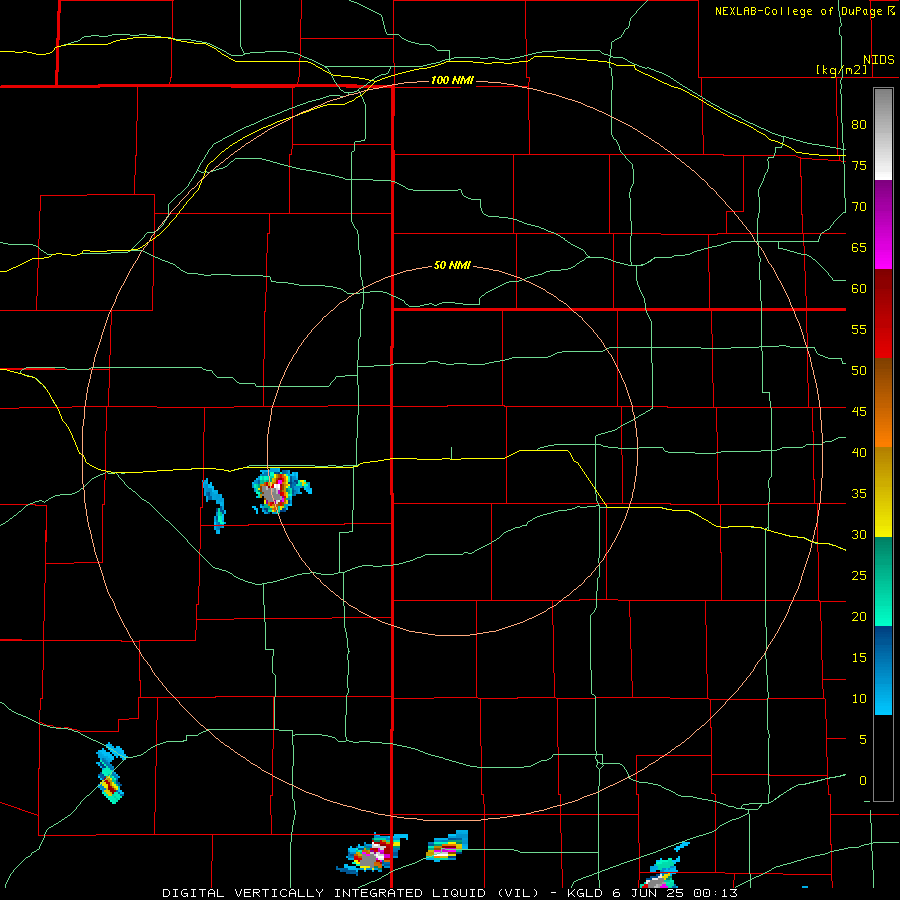
Task: Click the 70 value on the VIL scale
Action: [x=859, y=207]
